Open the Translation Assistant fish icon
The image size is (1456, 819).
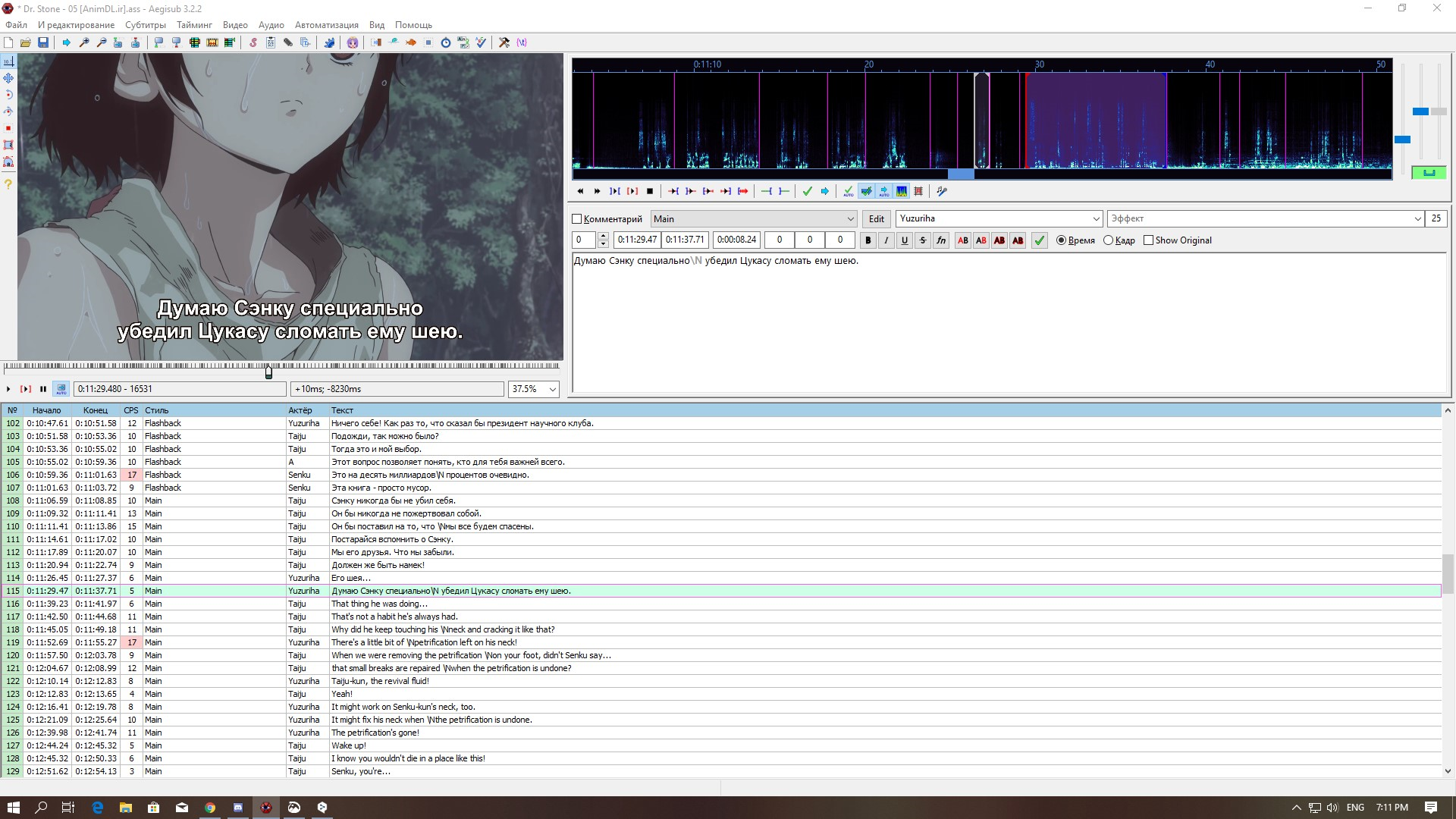410,42
